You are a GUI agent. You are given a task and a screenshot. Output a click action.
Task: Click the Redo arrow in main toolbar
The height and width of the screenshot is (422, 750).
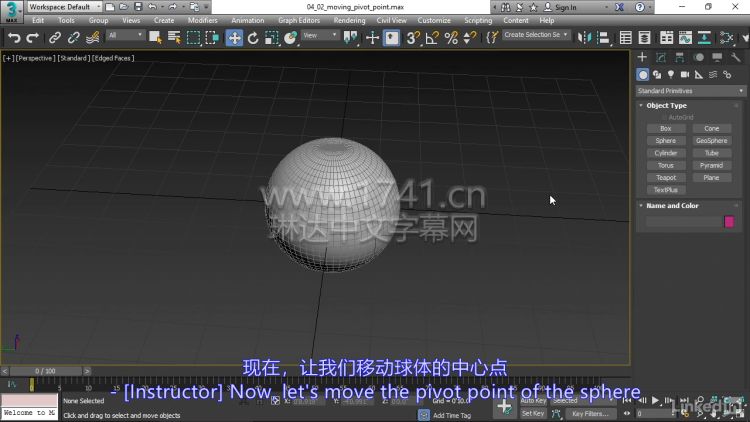[x=33, y=38]
